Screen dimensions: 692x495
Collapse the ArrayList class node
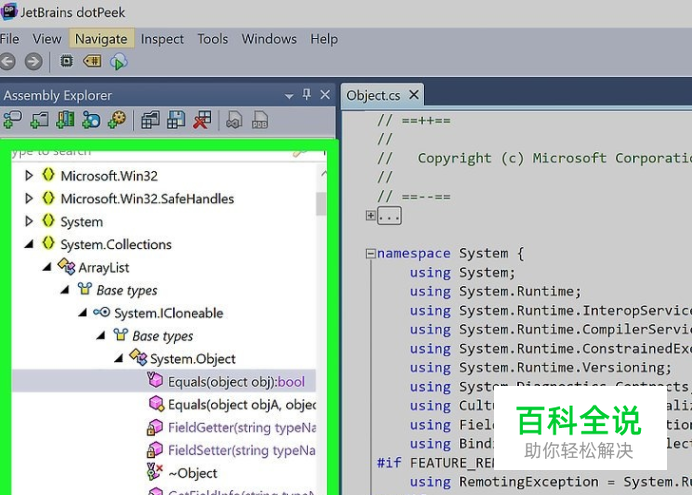tap(47, 267)
